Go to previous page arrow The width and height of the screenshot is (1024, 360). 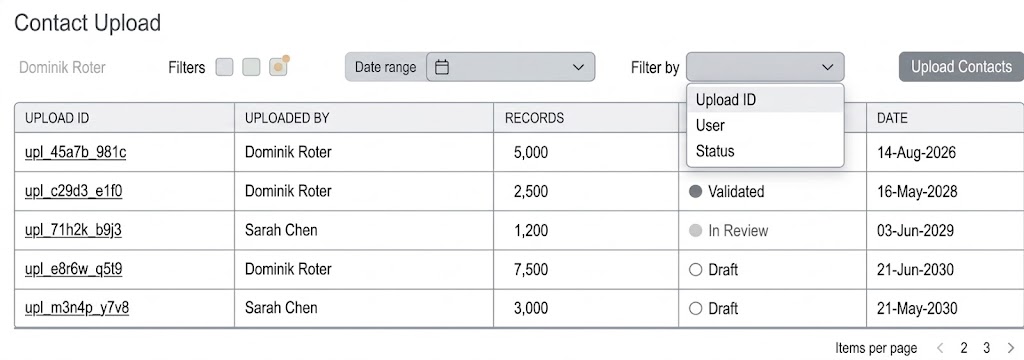click(940, 348)
